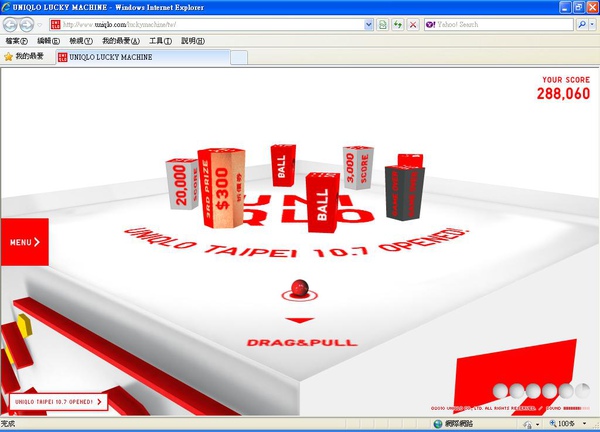Select the UNIQLO LUCKY MACHINE tab

point(143,57)
